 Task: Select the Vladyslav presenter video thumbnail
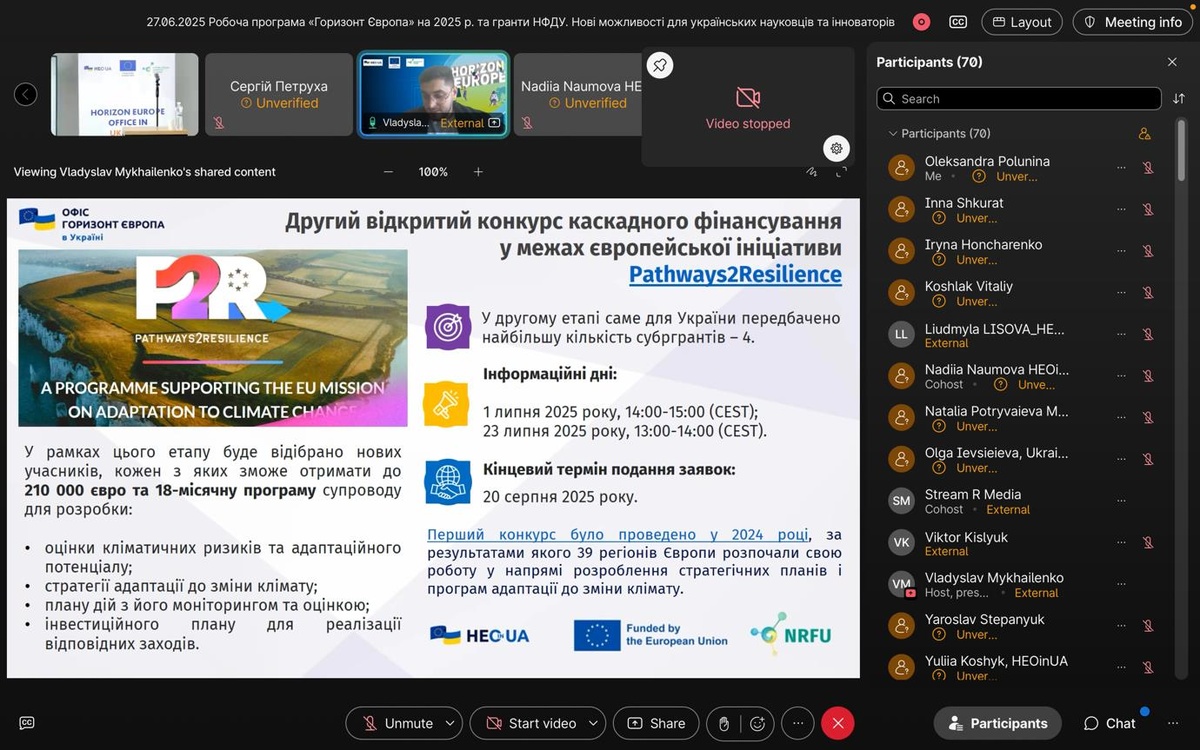434,94
